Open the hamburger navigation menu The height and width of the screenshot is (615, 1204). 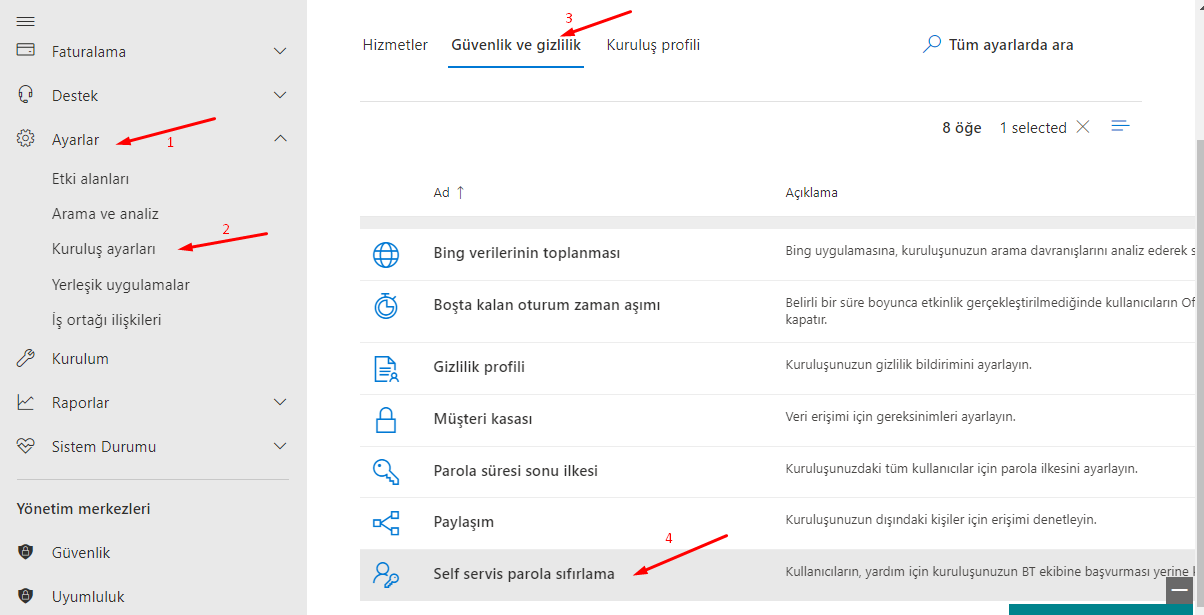(x=26, y=21)
